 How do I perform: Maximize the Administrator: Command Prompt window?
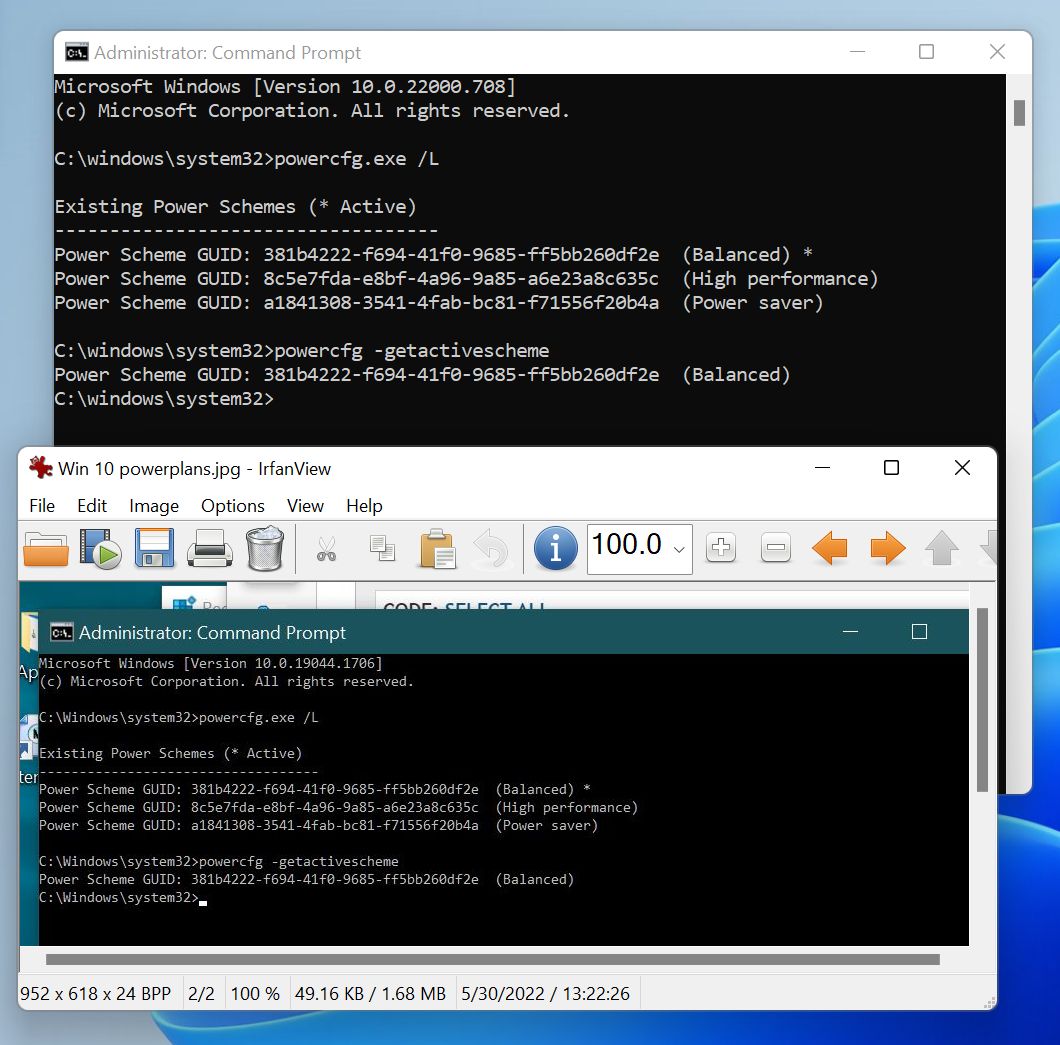coord(926,52)
